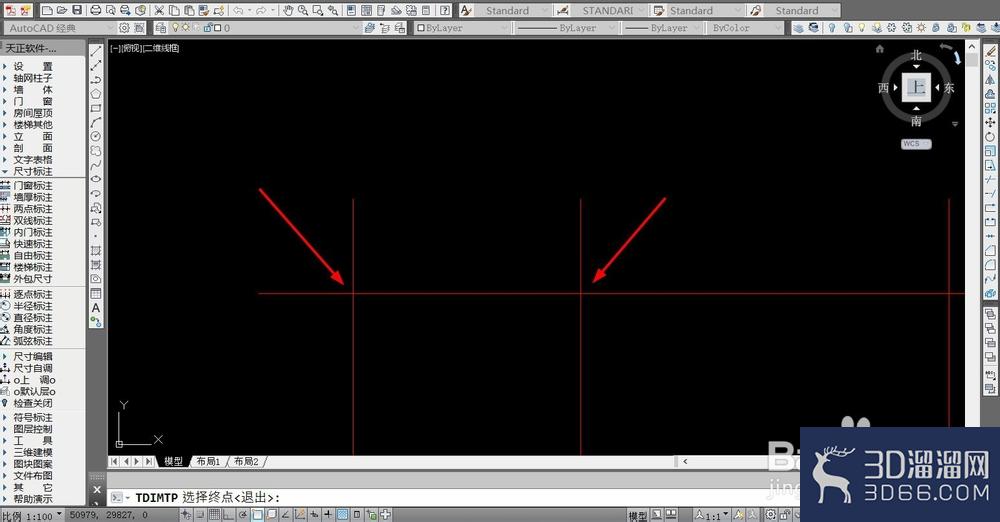This screenshot has width=1000, height=522.
Task: Toggle Grid display in status bar
Action: click(214, 515)
